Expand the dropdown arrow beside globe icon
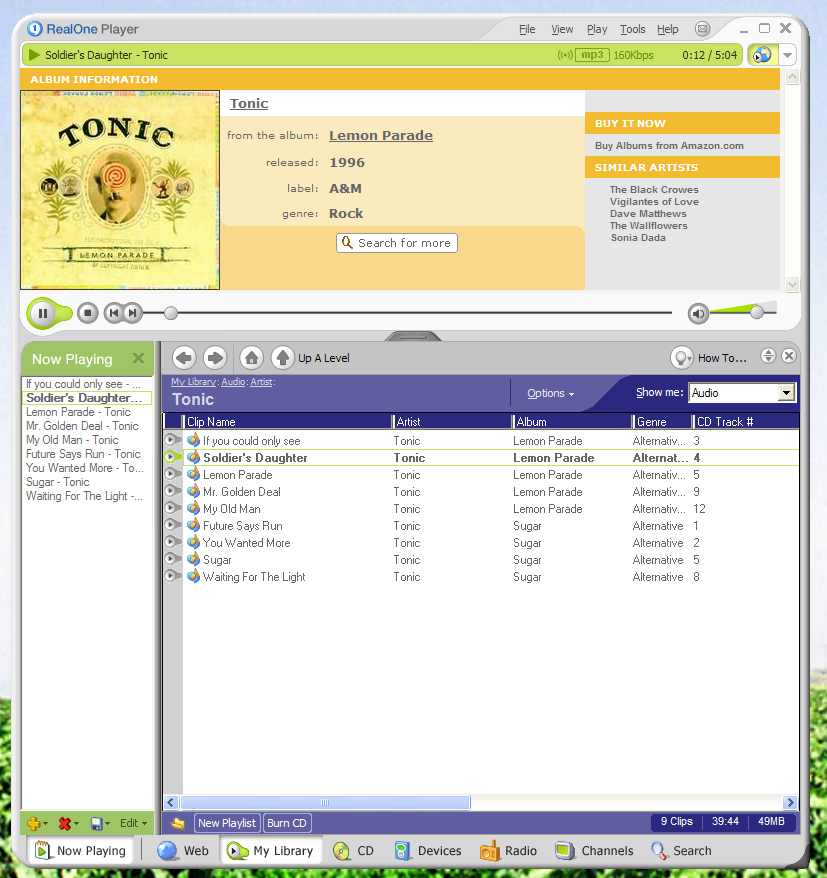Image resolution: width=827 pixels, height=878 pixels. [x=787, y=55]
